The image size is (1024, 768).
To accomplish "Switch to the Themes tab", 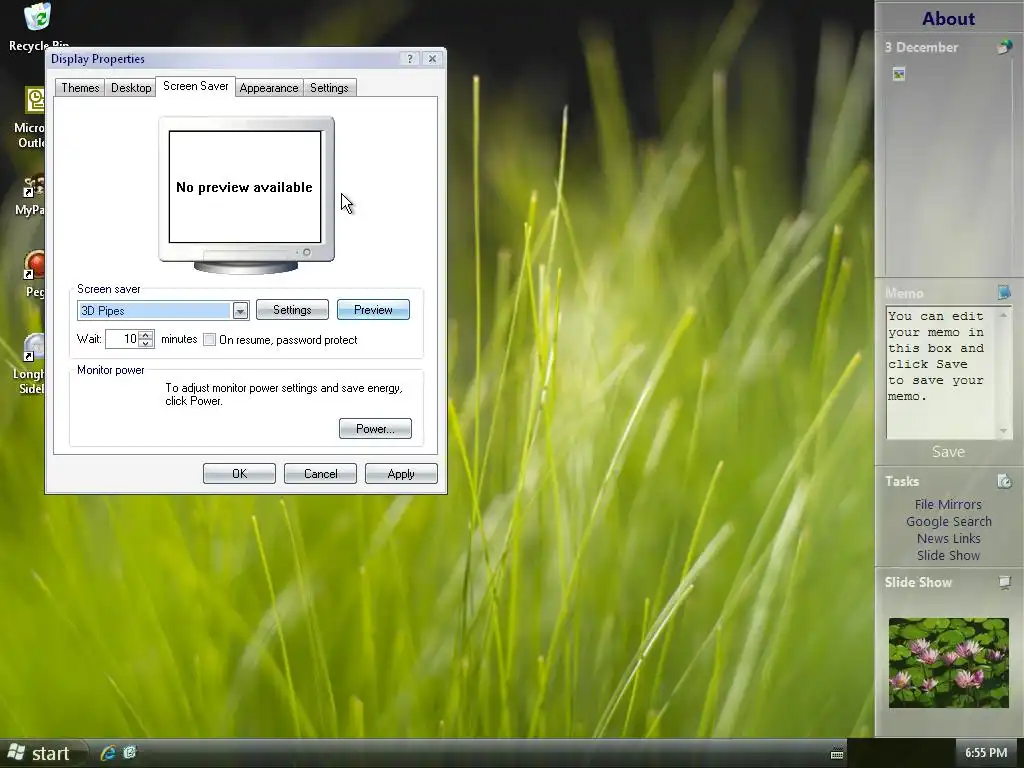I will pos(80,88).
